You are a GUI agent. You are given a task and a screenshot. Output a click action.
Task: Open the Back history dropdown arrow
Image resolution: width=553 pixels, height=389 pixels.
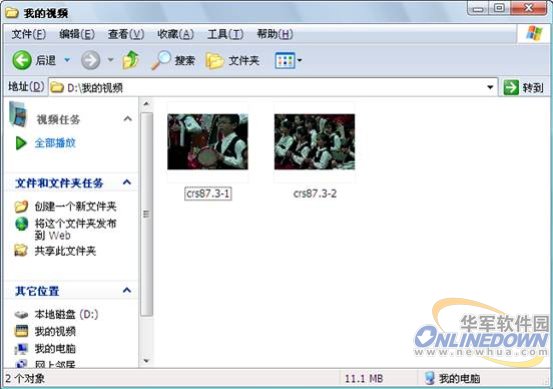[67, 60]
